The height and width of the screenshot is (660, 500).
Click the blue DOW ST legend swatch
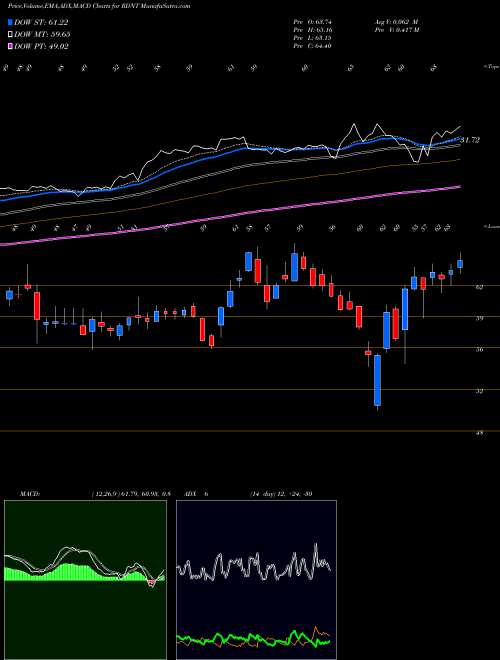click(11, 22)
